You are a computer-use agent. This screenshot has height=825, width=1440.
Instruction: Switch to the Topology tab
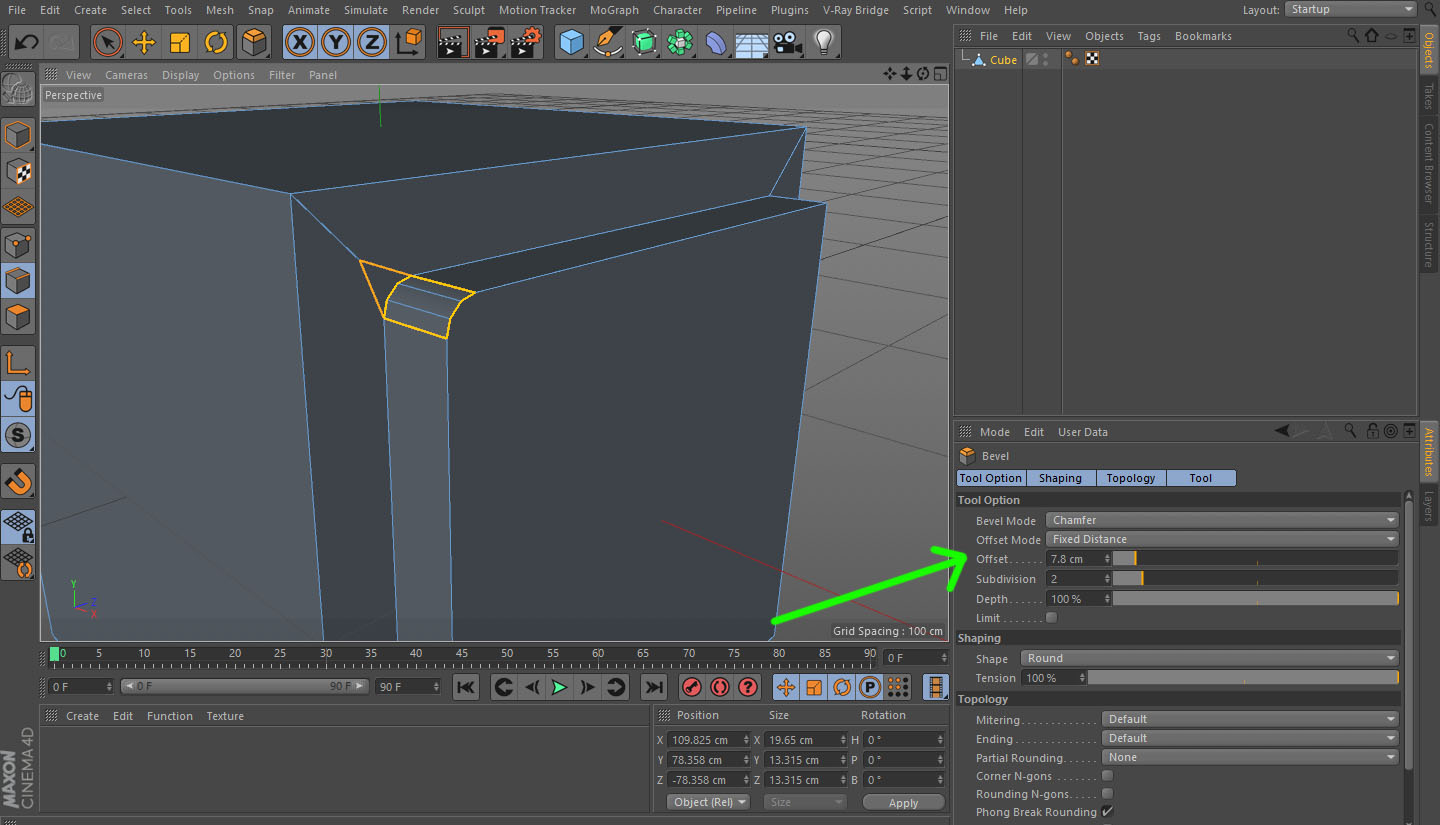point(1131,478)
